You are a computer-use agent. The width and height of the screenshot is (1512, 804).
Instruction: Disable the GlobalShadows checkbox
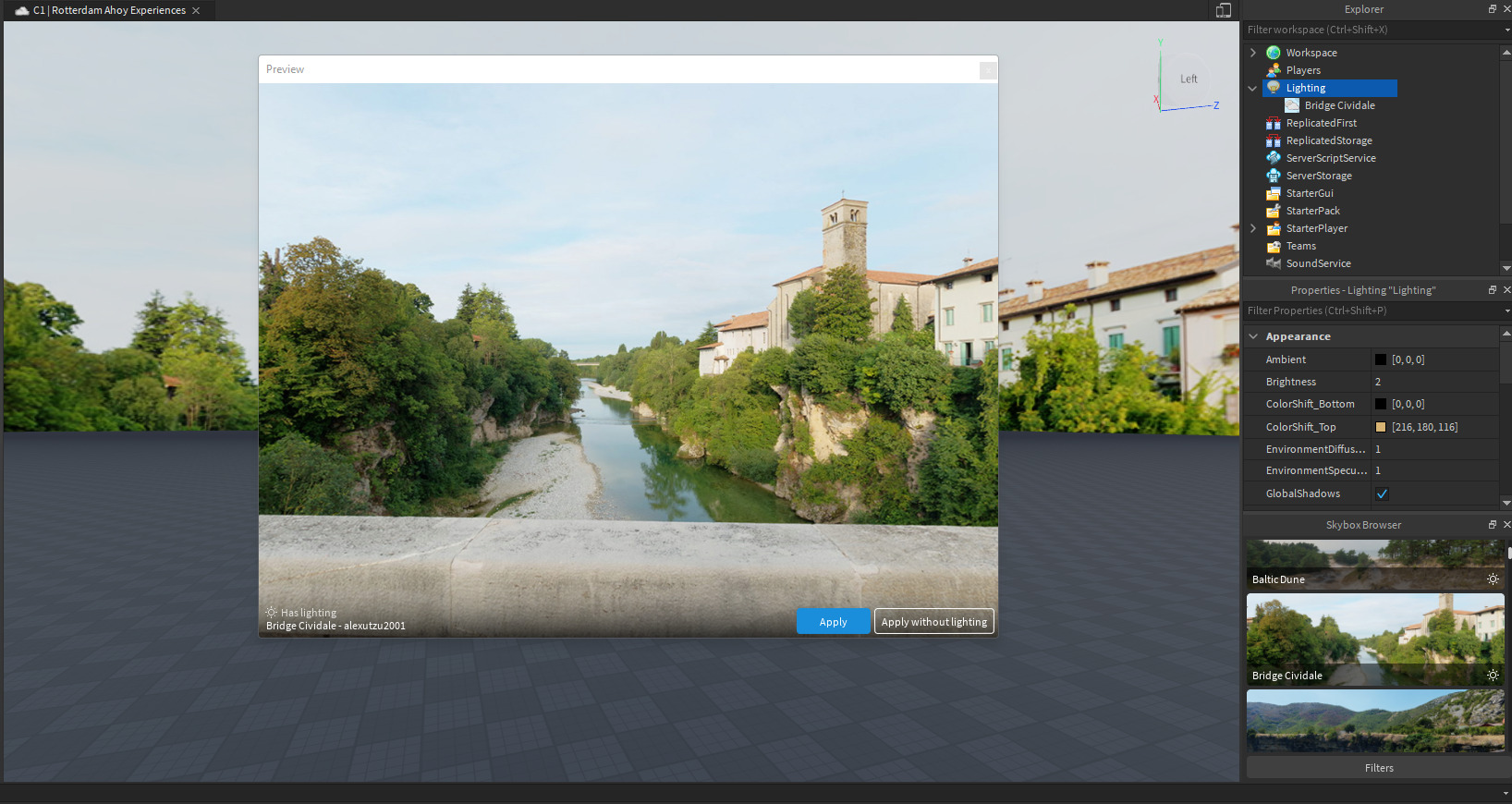tap(1382, 493)
